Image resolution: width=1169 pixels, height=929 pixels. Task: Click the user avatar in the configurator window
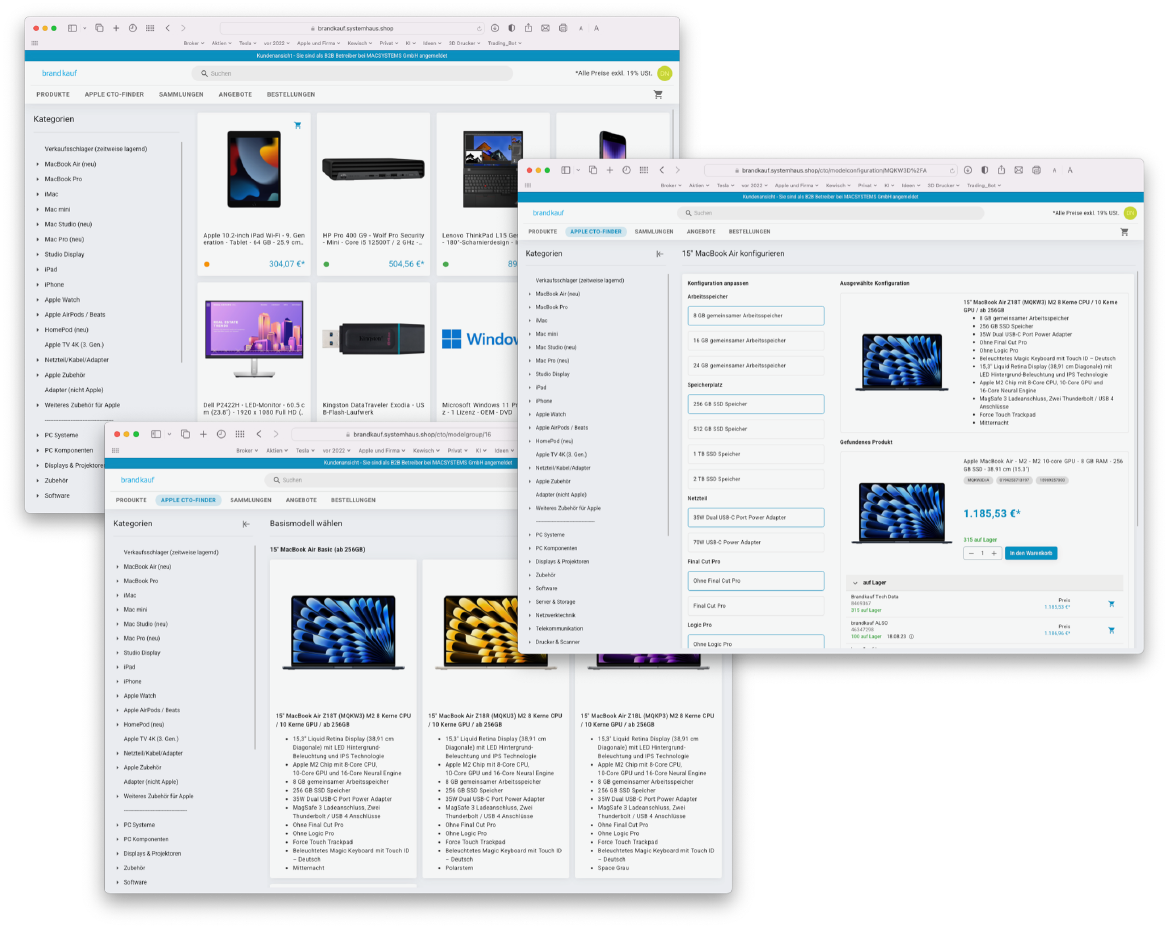[1130, 212]
